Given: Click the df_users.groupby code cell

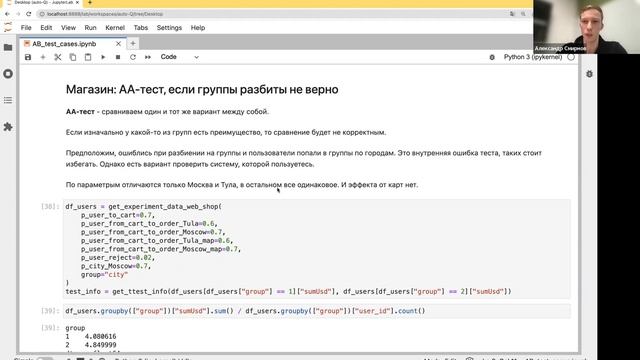Looking at the screenshot, I should [317, 311].
